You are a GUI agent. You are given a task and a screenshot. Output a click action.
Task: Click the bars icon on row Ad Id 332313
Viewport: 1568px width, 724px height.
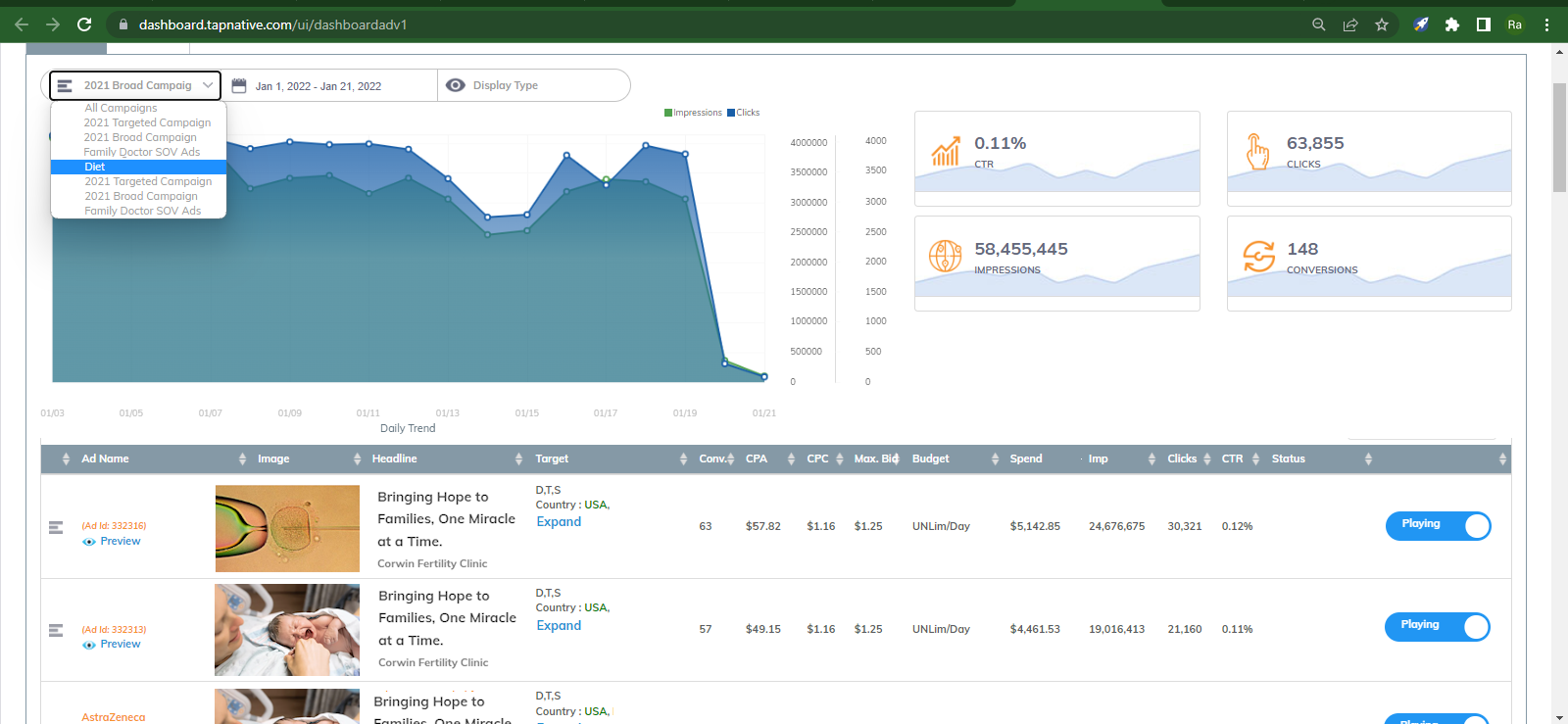pos(56,630)
